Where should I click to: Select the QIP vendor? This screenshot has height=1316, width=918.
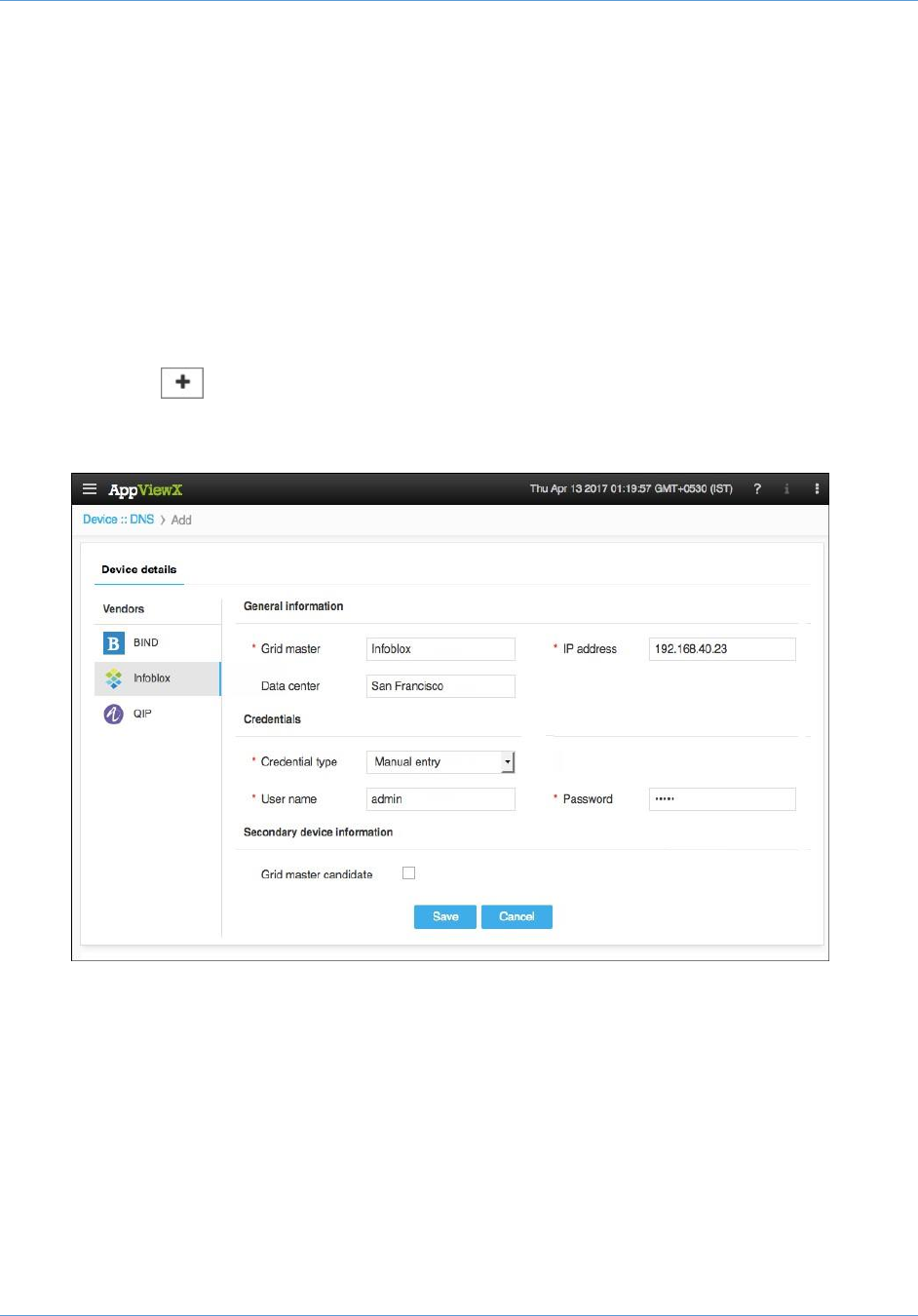[x=158, y=714]
